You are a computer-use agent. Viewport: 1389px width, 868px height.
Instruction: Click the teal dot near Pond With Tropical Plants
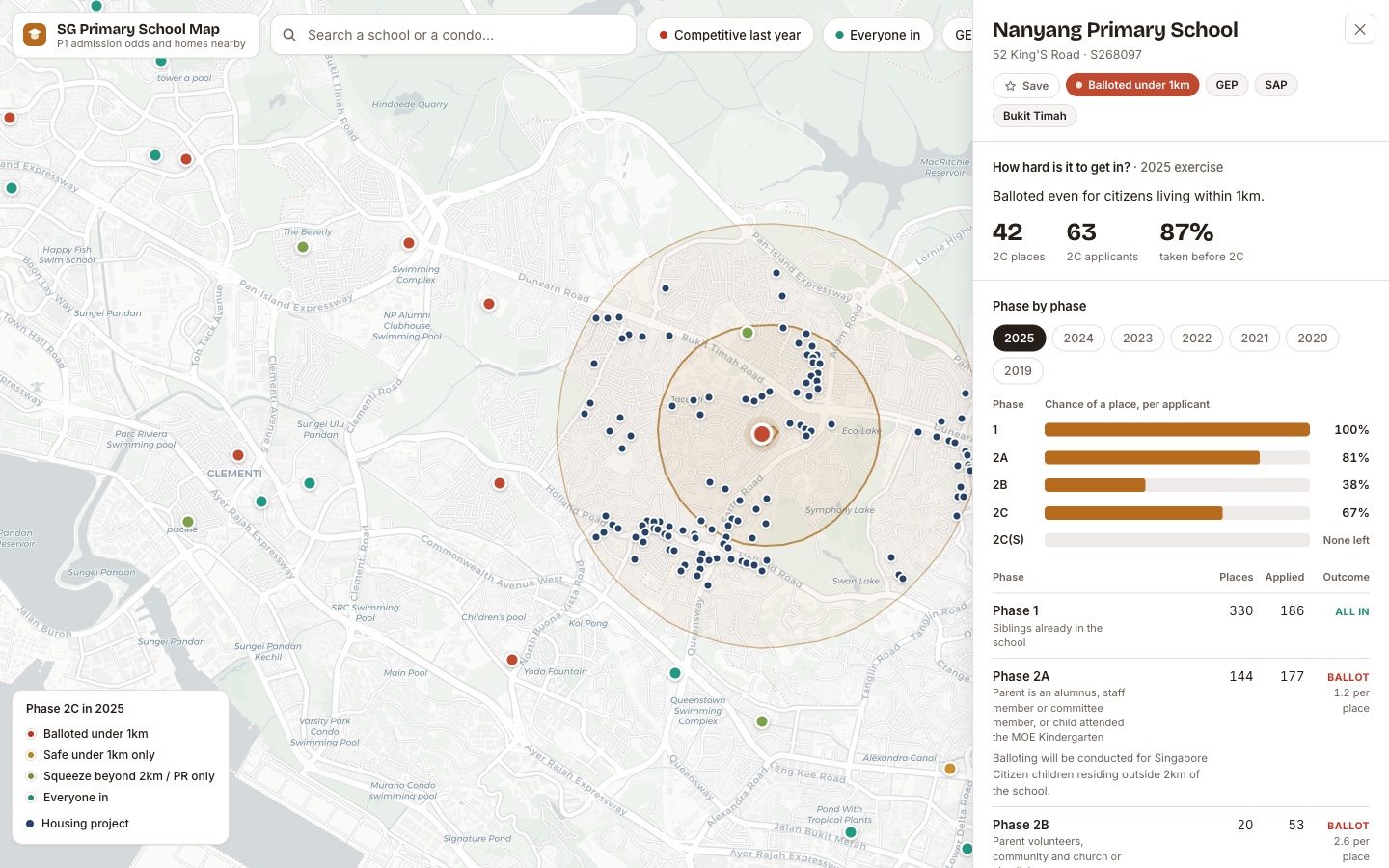point(851,832)
